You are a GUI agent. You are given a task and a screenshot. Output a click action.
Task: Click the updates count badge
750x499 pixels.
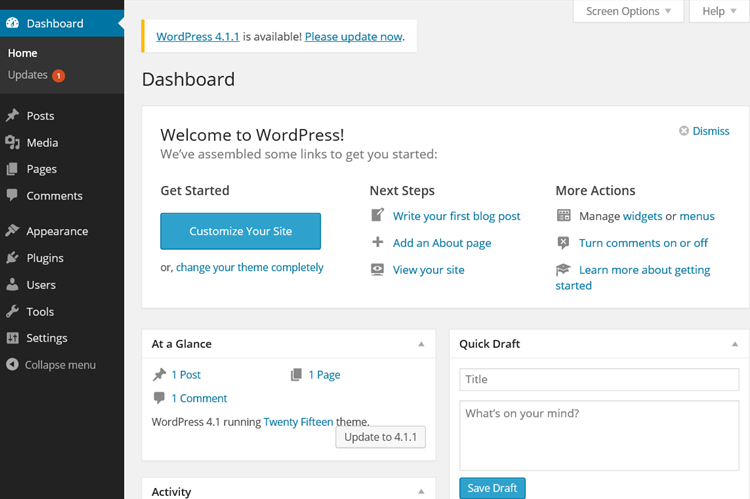coord(58,76)
